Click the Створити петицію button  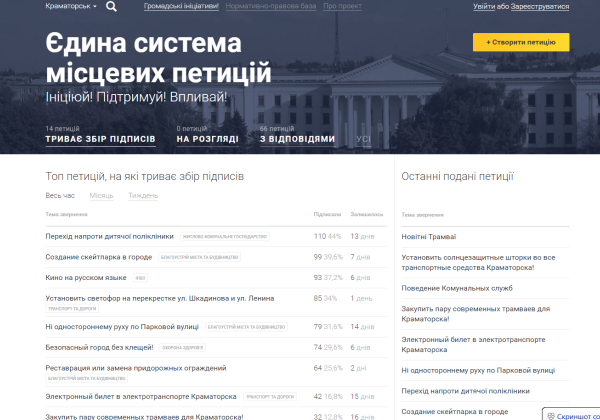pyautogui.click(x=521, y=42)
